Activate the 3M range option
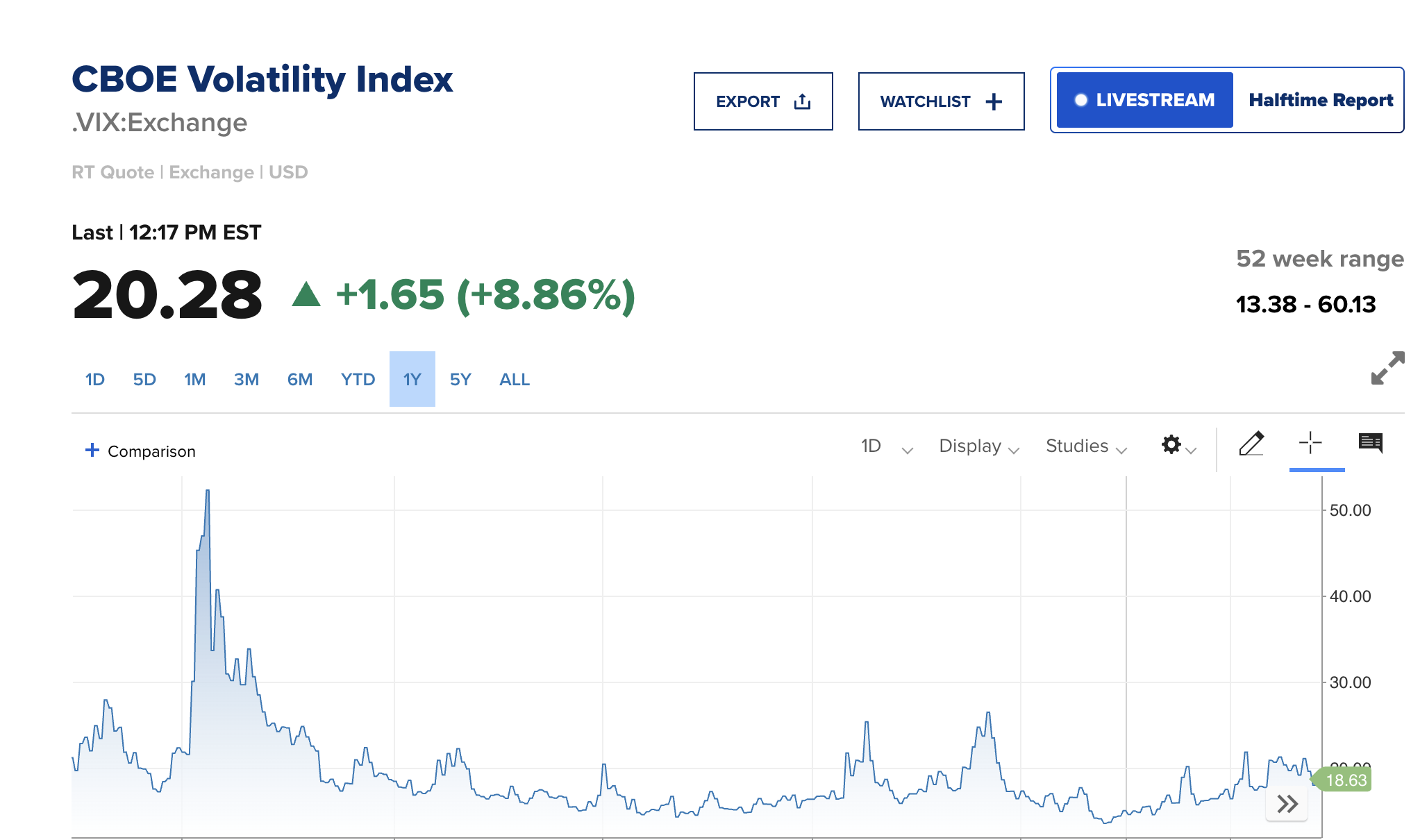Viewport: 1411px width, 840px height. click(246, 379)
